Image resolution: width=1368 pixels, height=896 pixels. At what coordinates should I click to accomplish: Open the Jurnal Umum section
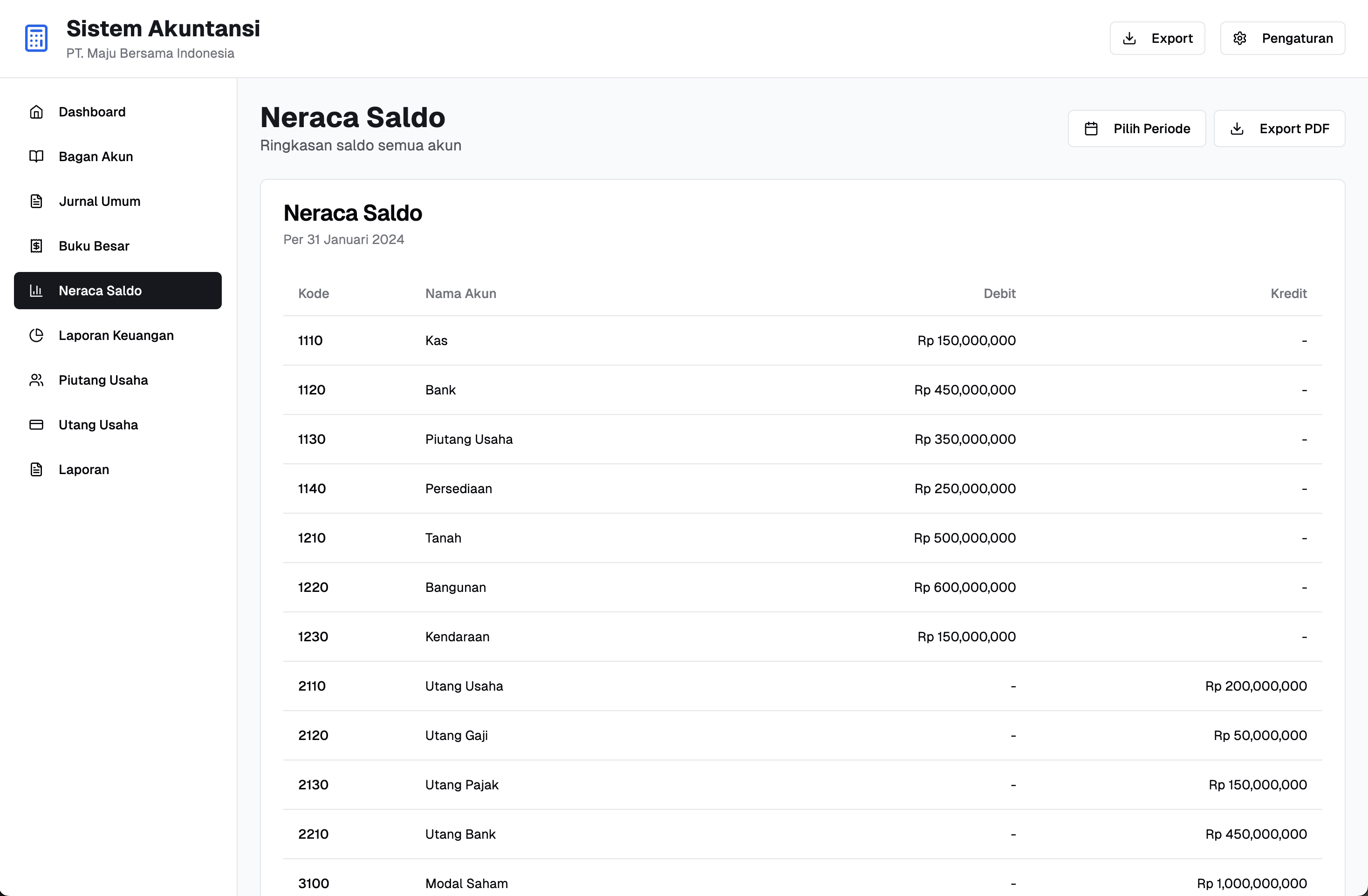(x=118, y=201)
